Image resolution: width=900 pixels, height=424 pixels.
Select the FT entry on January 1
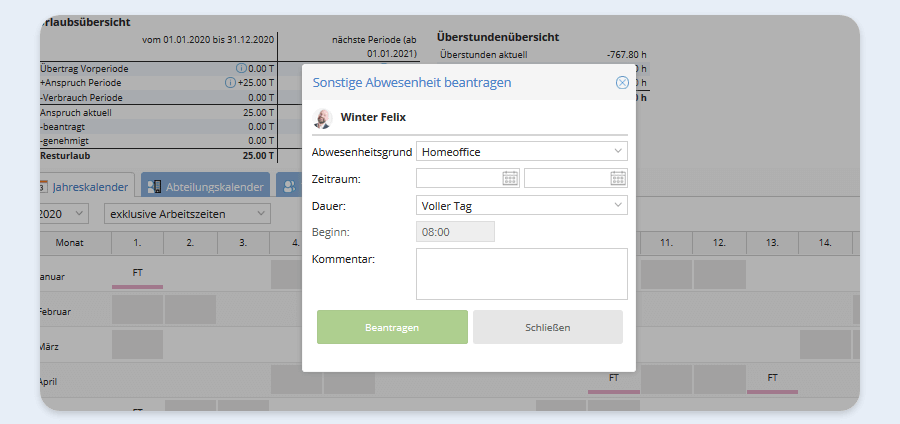pos(137,273)
